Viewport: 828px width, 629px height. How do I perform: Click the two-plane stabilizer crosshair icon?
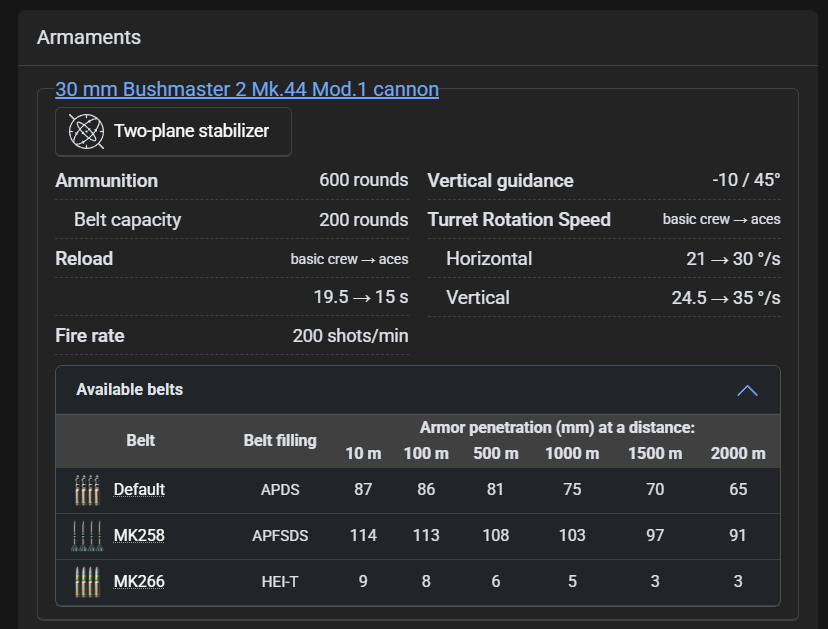(x=86, y=131)
